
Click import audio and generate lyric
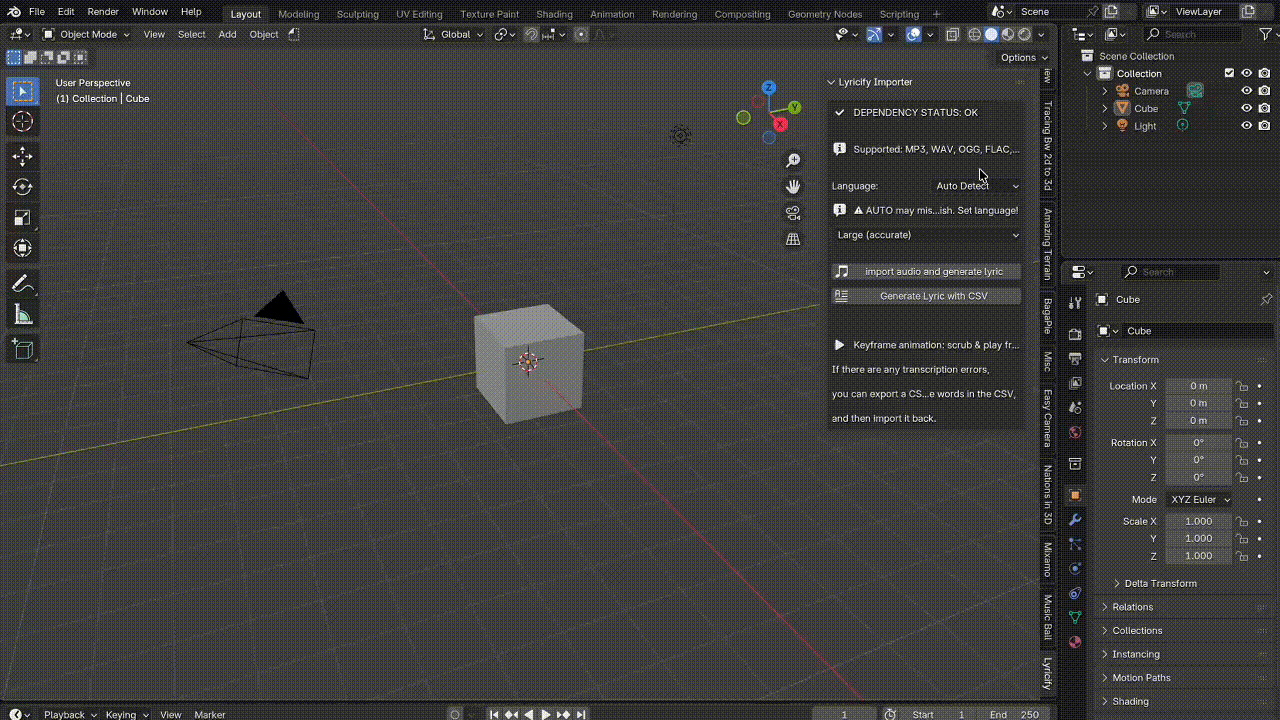pos(927,272)
